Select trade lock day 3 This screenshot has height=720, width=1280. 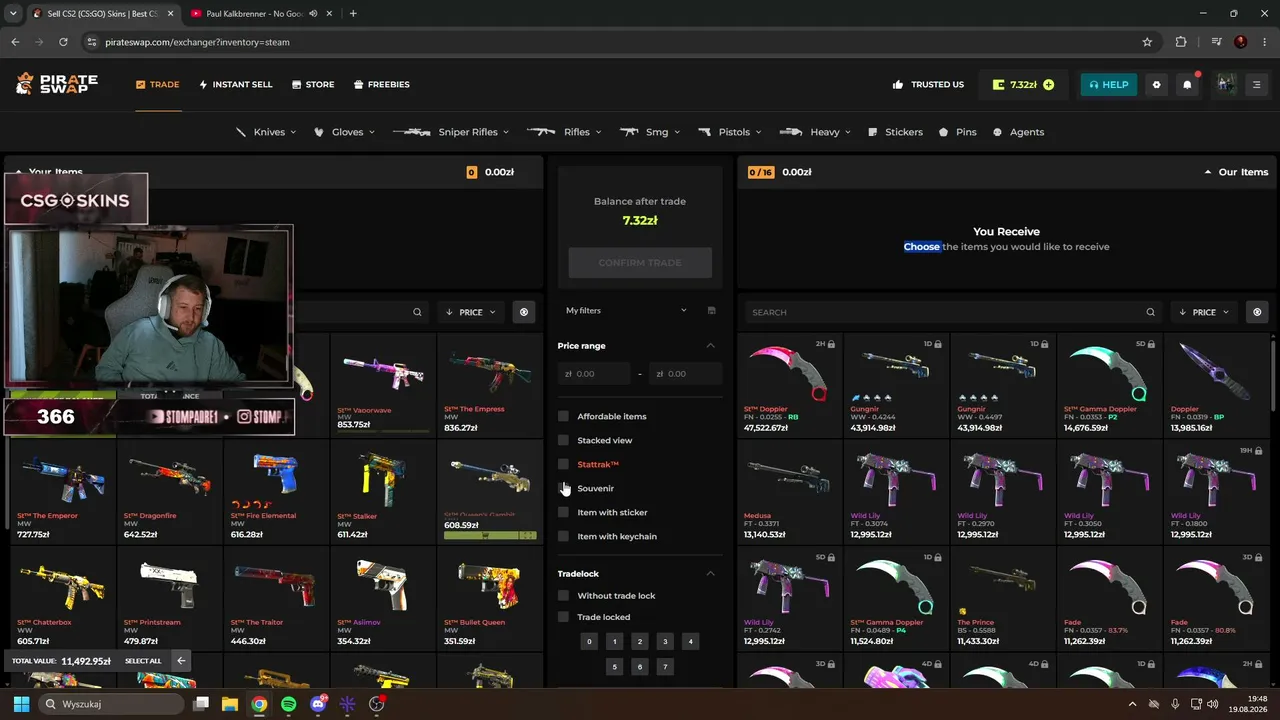pos(665,641)
